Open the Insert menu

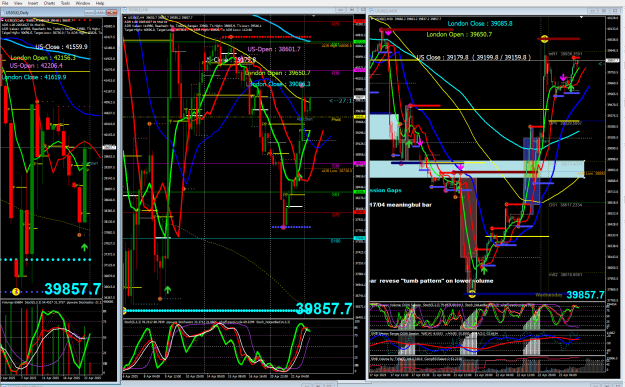click(x=33, y=3)
